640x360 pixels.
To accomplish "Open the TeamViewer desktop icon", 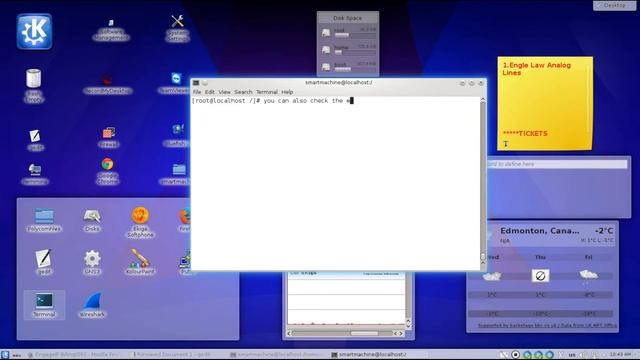I will [176, 83].
